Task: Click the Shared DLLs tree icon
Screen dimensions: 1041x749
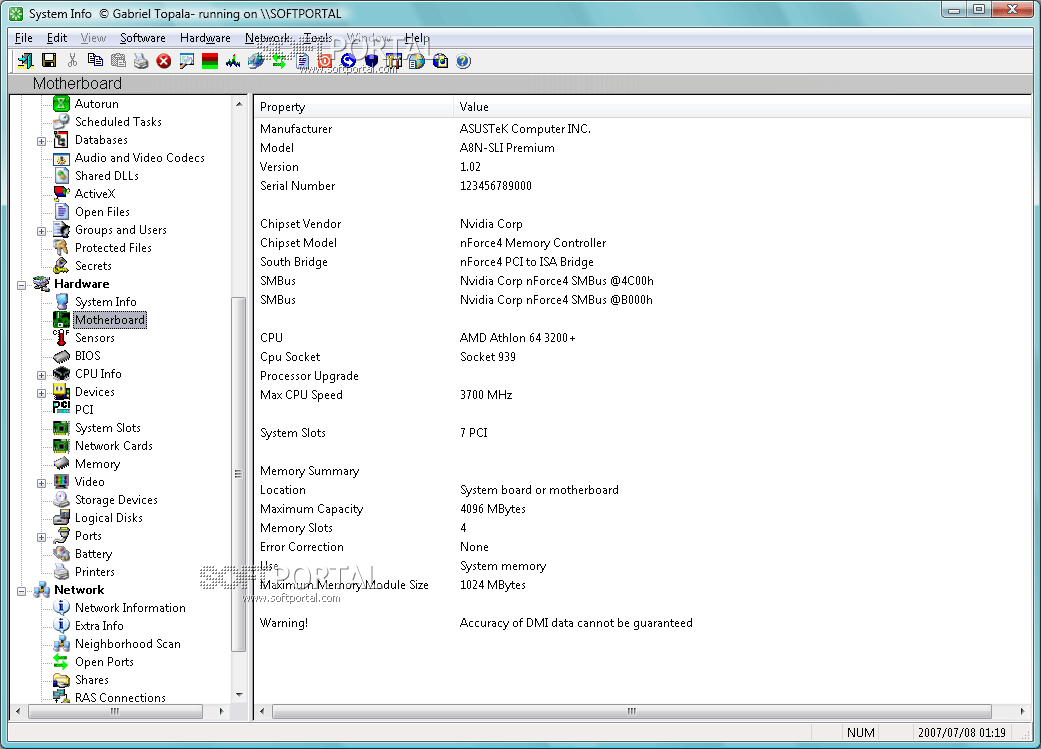Action: tap(61, 176)
